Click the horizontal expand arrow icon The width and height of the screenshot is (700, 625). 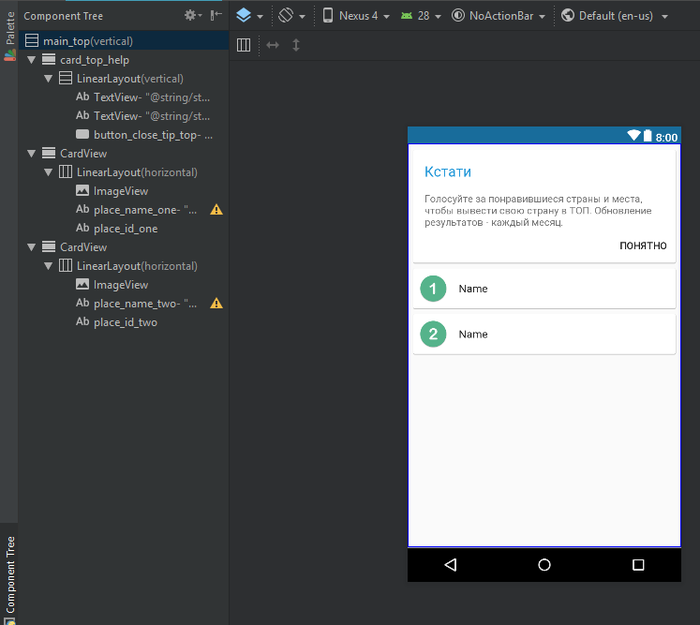click(x=272, y=45)
